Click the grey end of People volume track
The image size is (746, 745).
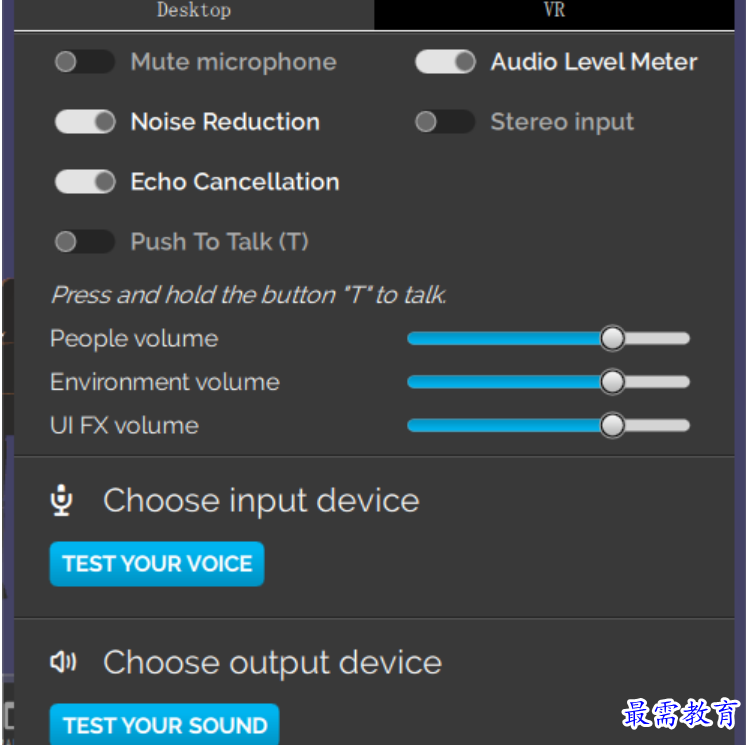(657, 338)
